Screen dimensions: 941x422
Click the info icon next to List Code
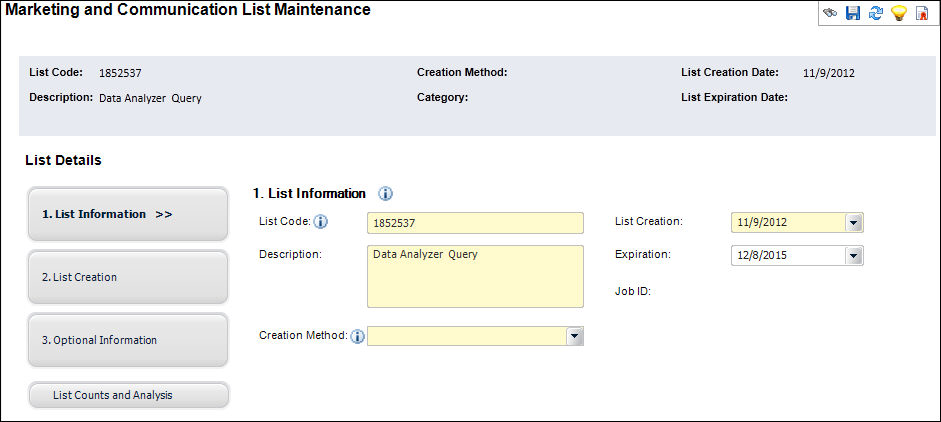point(321,222)
